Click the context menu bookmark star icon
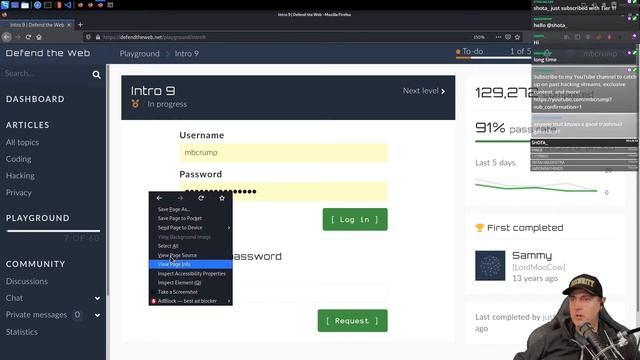The height and width of the screenshot is (360, 640). (x=222, y=198)
